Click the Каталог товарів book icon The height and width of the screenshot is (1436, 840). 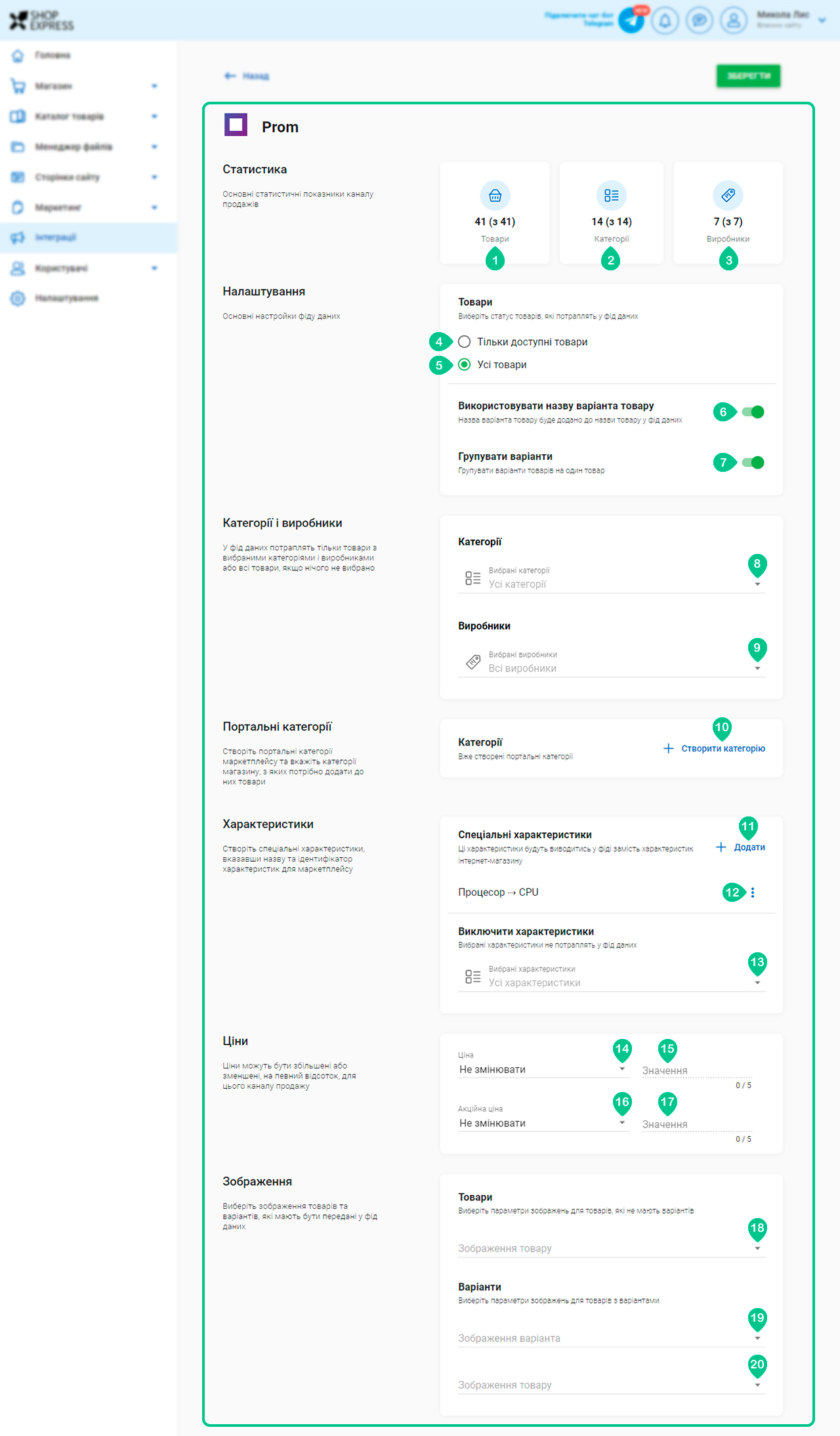(x=18, y=116)
